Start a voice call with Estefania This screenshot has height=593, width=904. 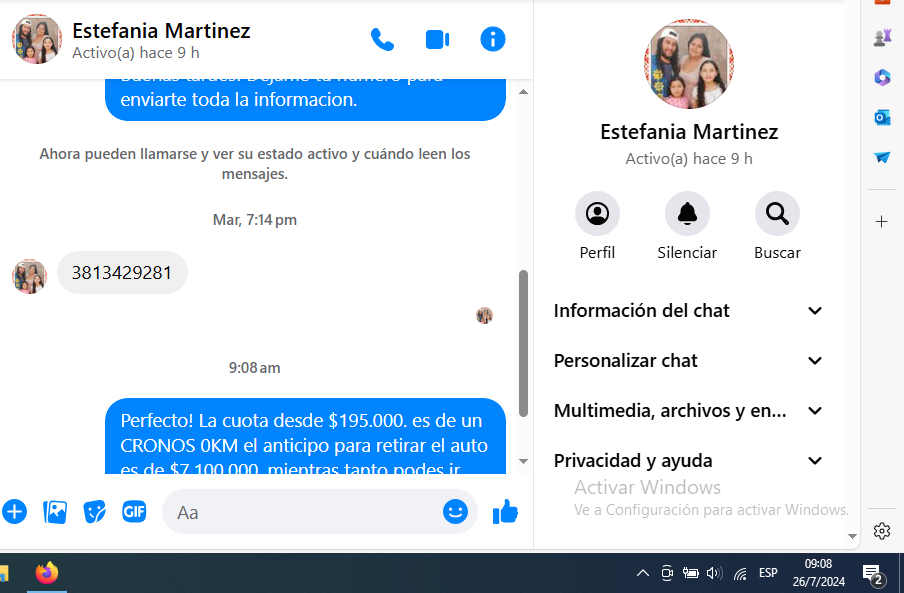coord(382,39)
